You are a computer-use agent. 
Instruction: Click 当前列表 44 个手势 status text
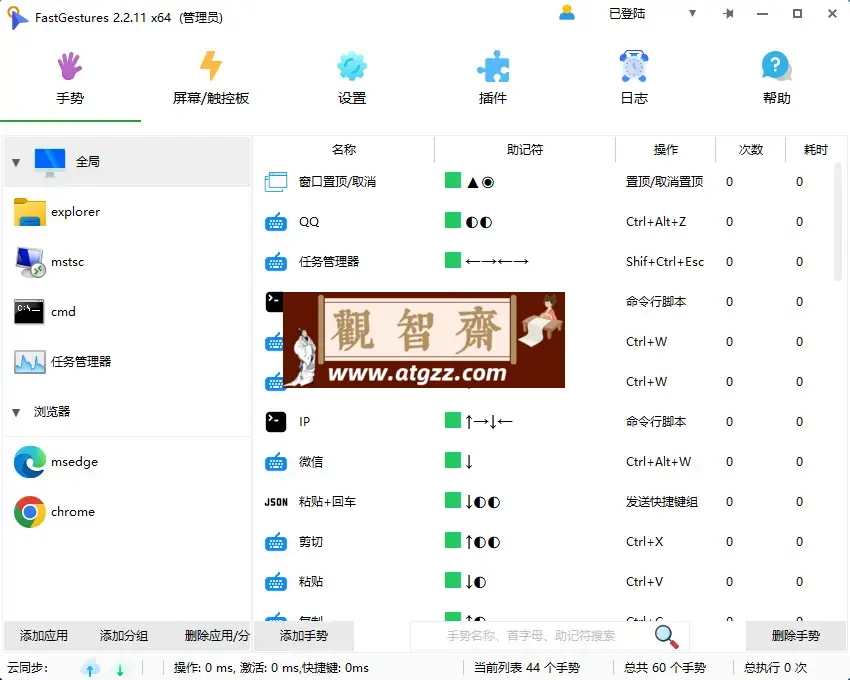(x=527, y=668)
